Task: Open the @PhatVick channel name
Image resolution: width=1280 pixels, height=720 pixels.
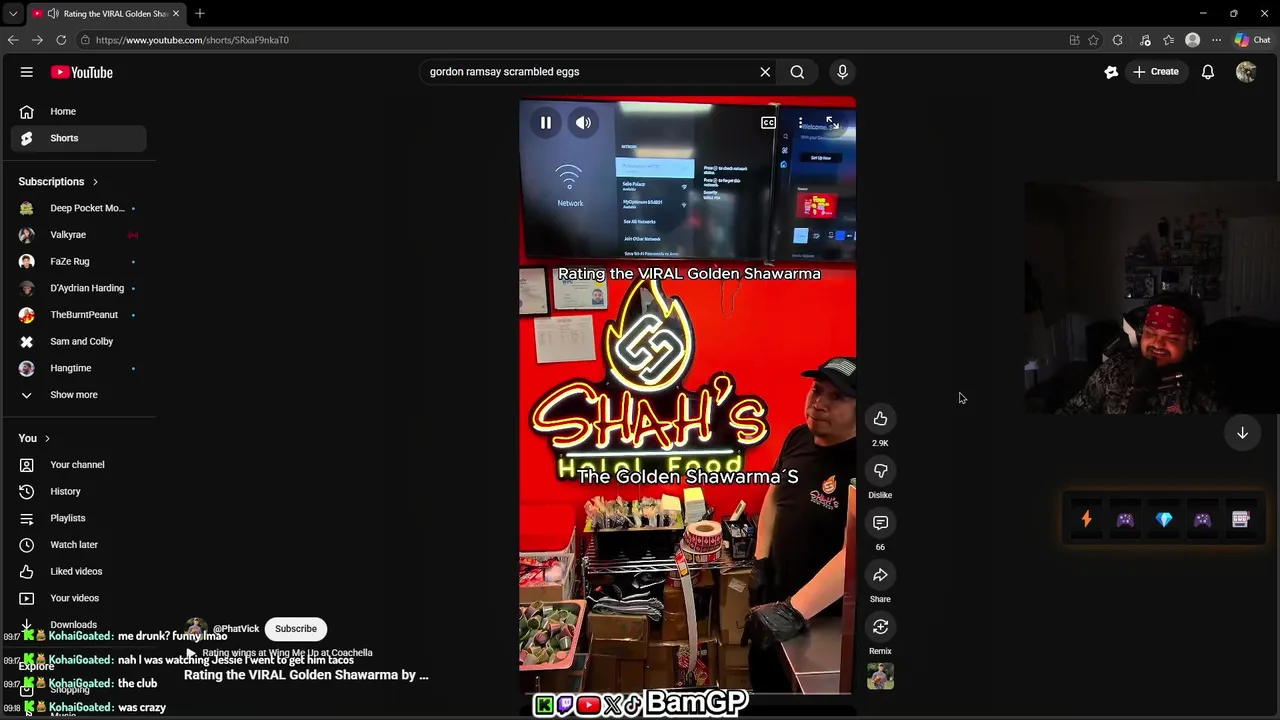Action: pyautogui.click(x=236, y=629)
